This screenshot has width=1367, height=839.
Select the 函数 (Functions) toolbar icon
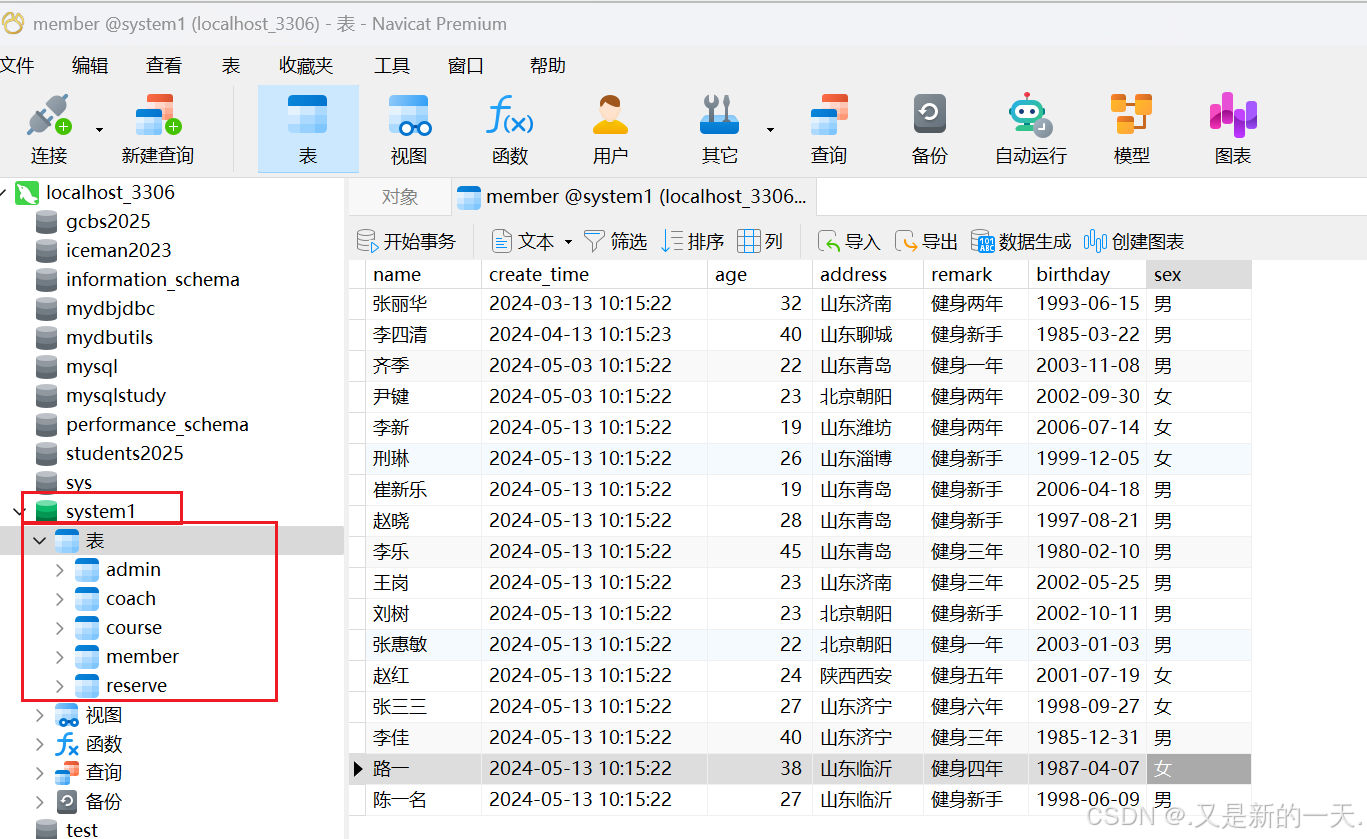(x=509, y=128)
